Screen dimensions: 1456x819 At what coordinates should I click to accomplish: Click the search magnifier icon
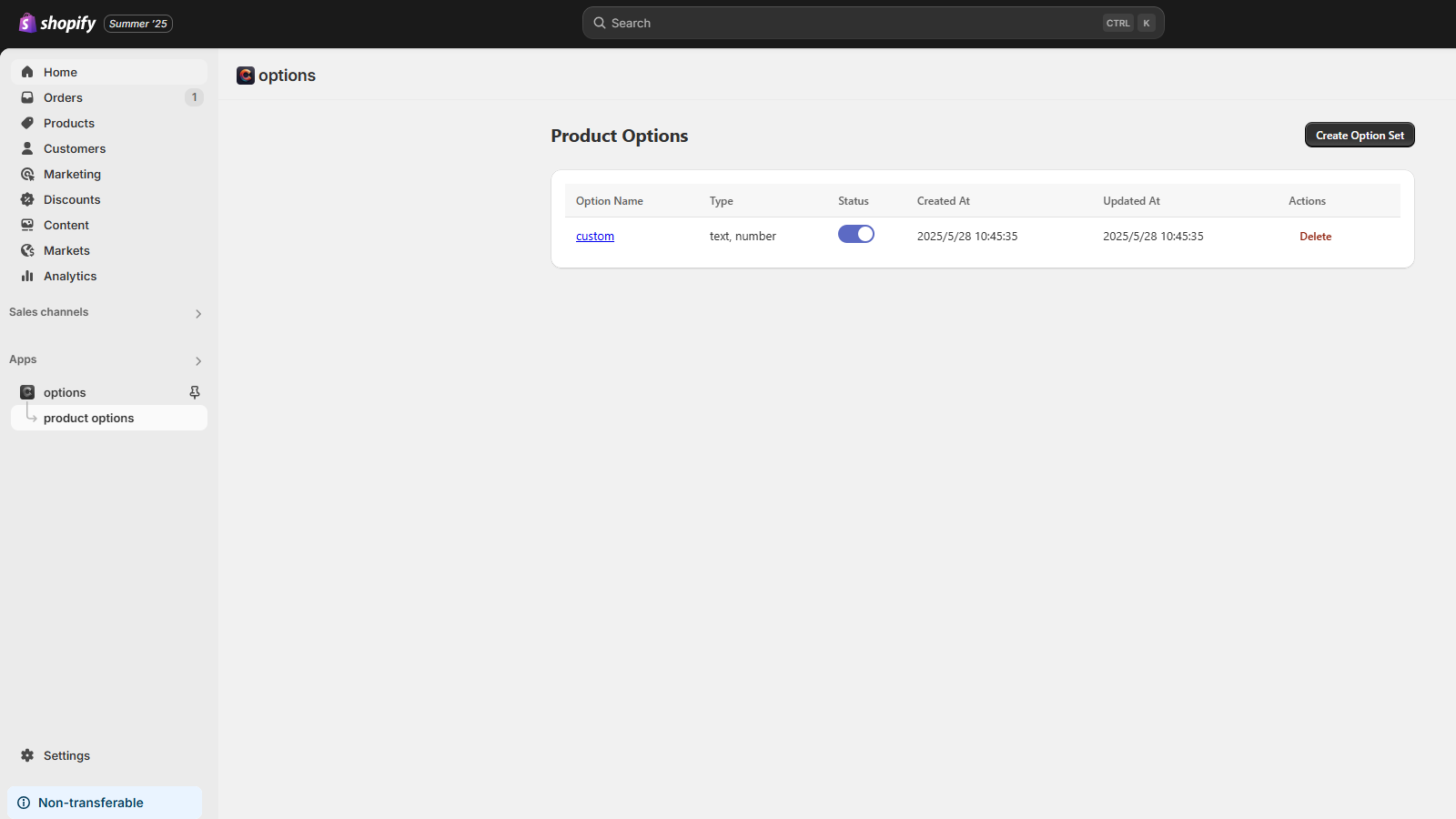tap(600, 23)
